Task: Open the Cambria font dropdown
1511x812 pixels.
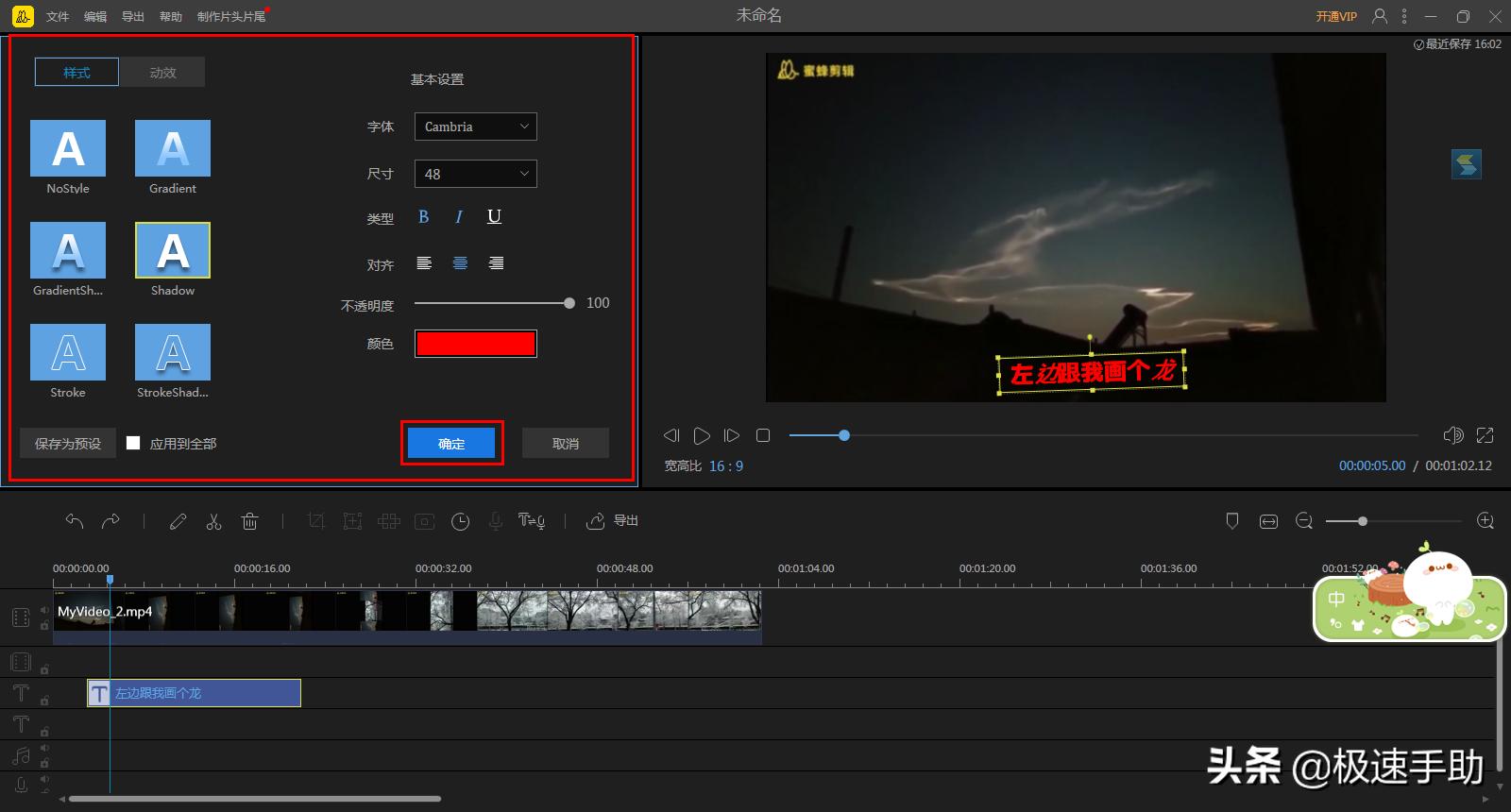Action: (475, 127)
